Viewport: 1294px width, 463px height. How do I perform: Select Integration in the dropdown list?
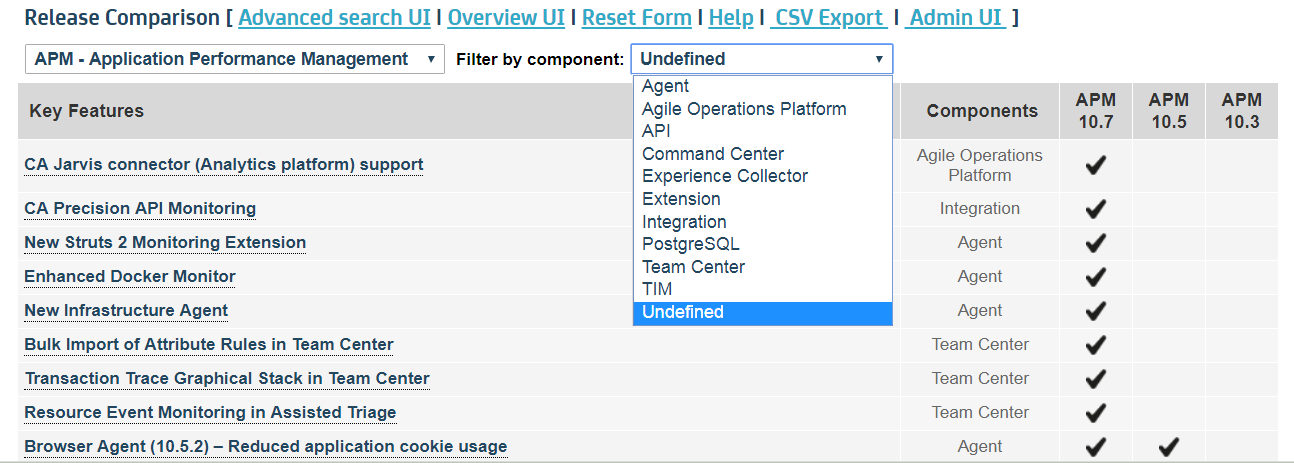(762, 222)
